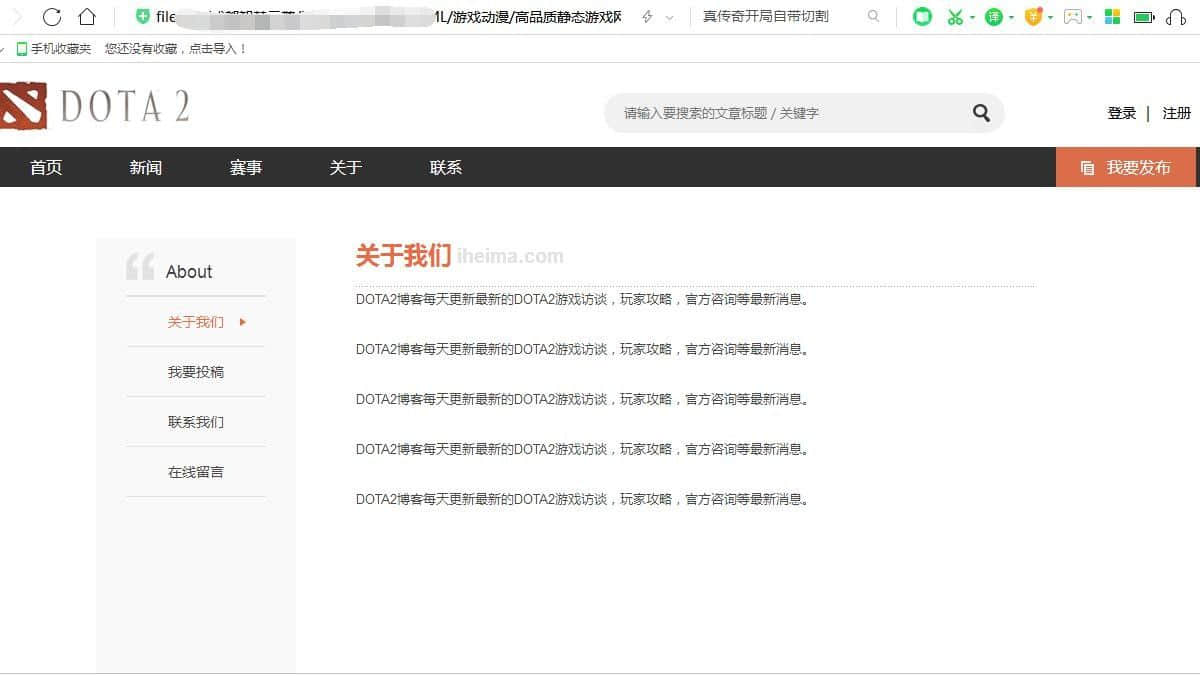Click the DOTA 2 logo
The image size is (1200, 676).
click(x=95, y=105)
